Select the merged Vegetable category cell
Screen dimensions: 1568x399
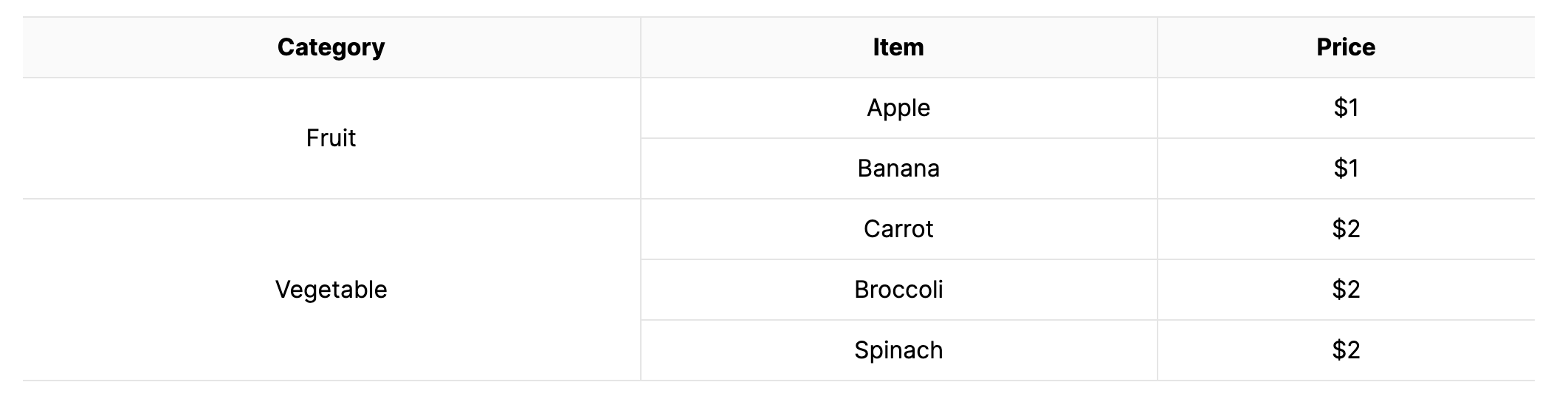click(331, 290)
